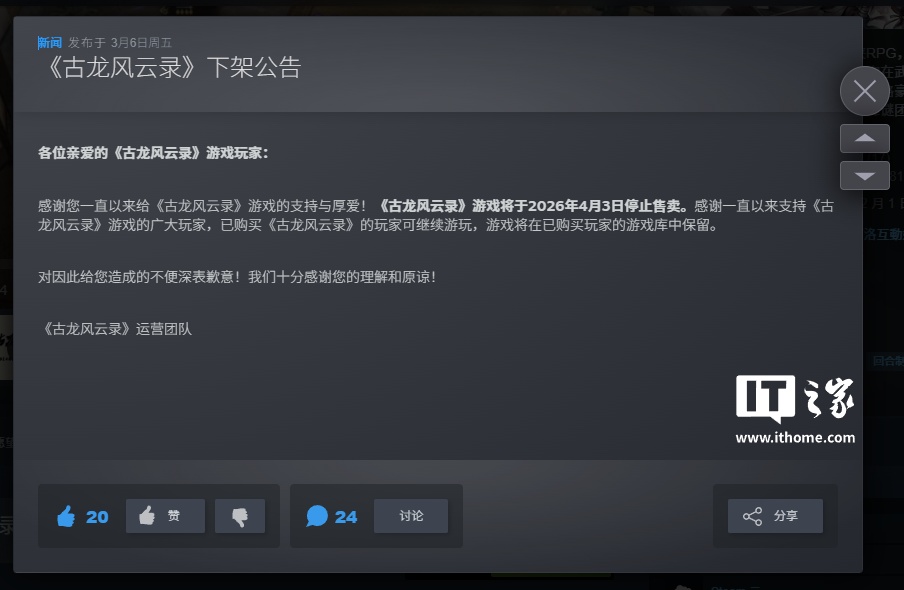Click the 分享 share button
The image size is (904, 590).
775,516
